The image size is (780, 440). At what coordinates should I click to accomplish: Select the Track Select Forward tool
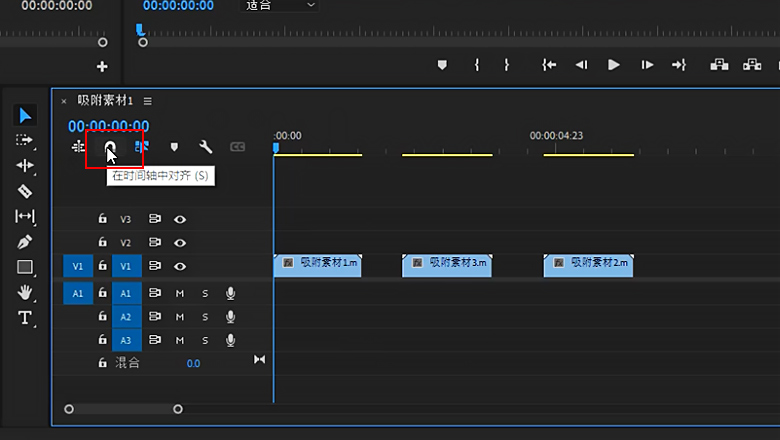(25, 140)
